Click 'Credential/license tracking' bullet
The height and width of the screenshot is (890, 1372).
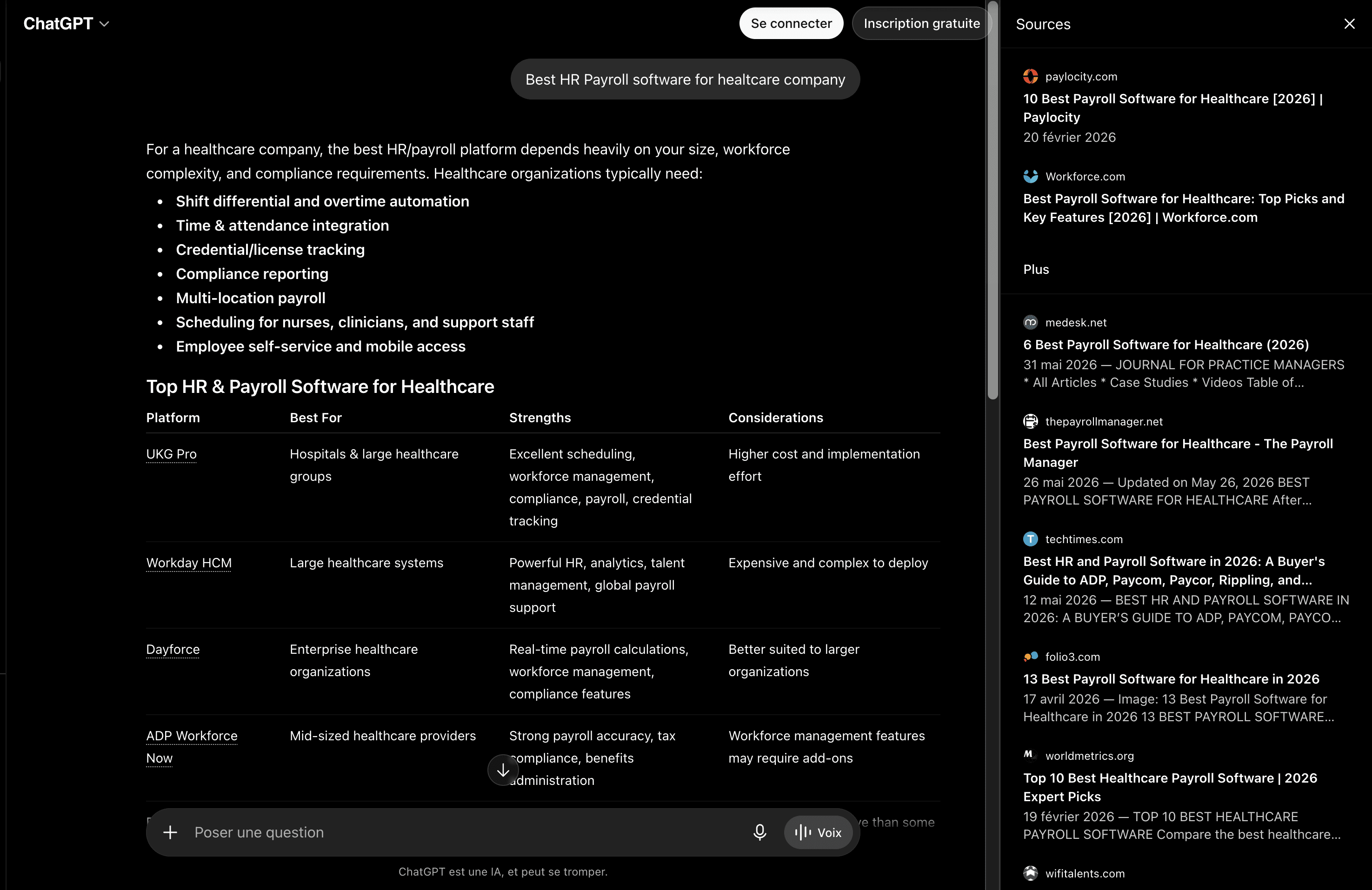tap(270, 250)
